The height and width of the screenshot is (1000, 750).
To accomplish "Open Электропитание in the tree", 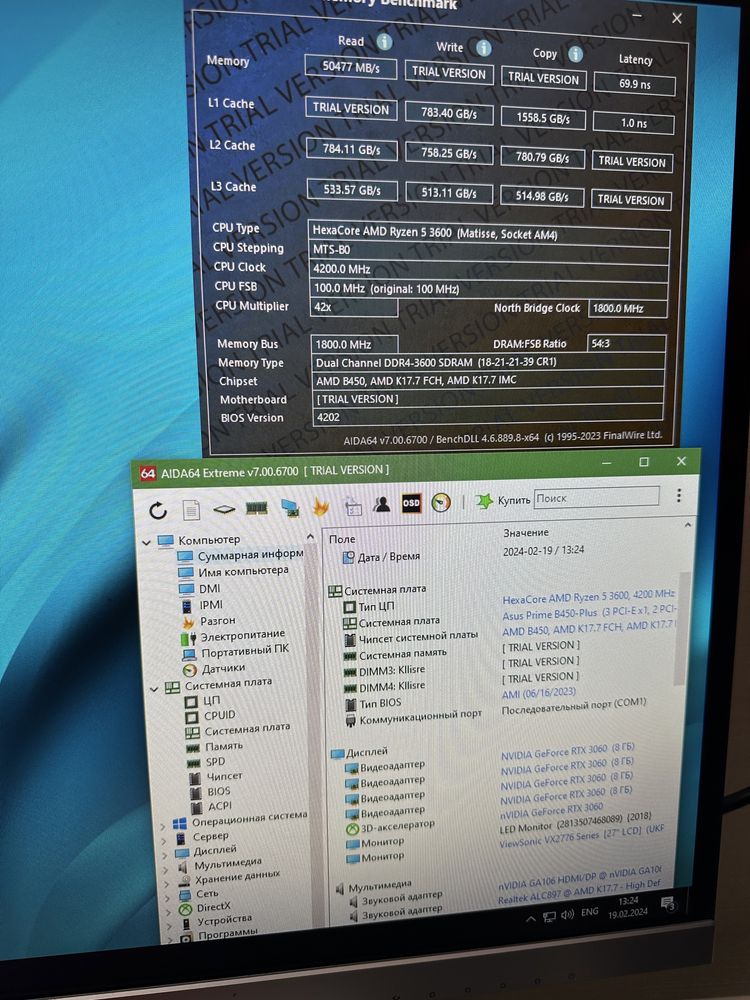I will 243,635.
